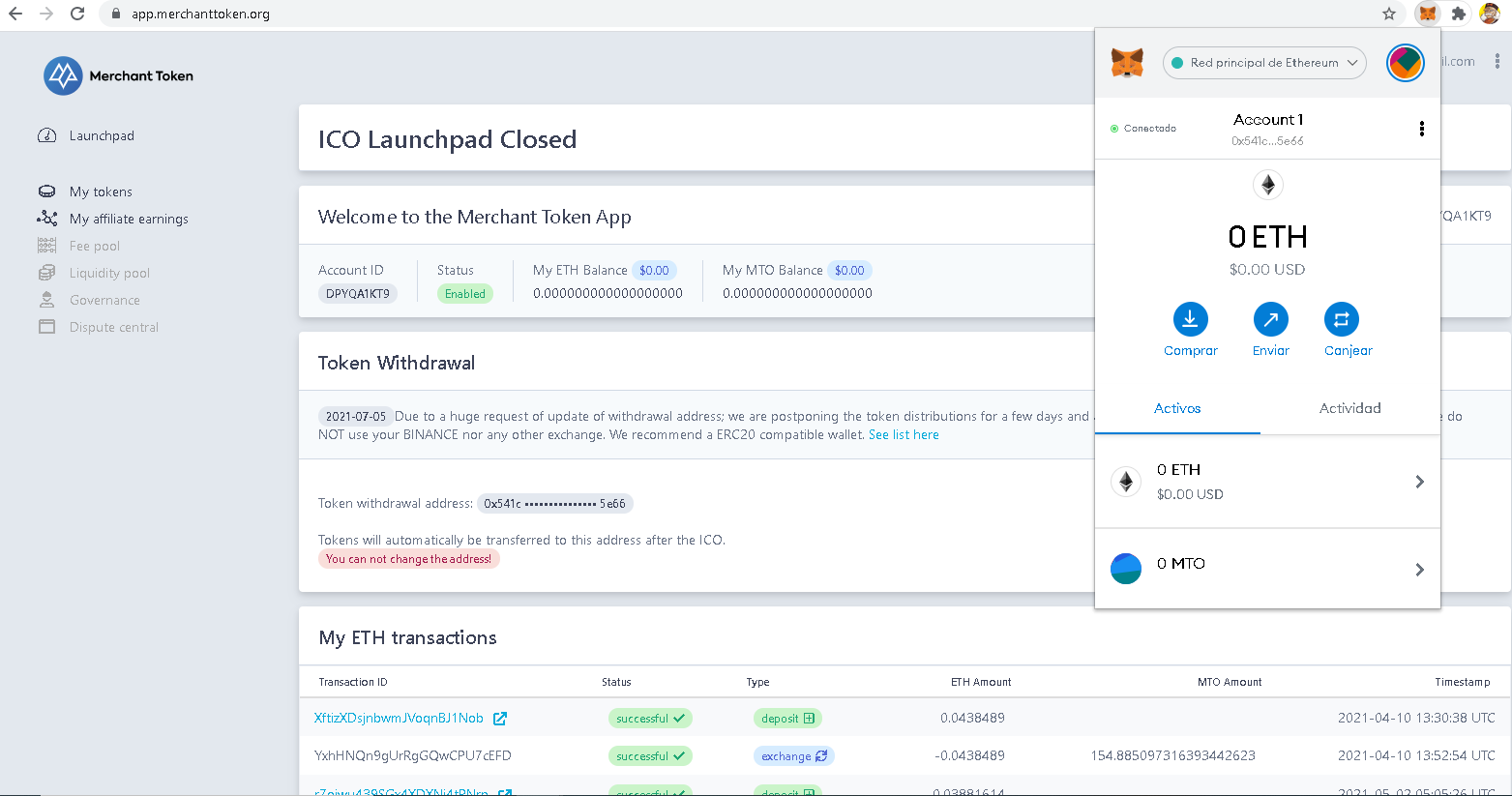Click the ETH diamond icon above balance

click(1267, 184)
